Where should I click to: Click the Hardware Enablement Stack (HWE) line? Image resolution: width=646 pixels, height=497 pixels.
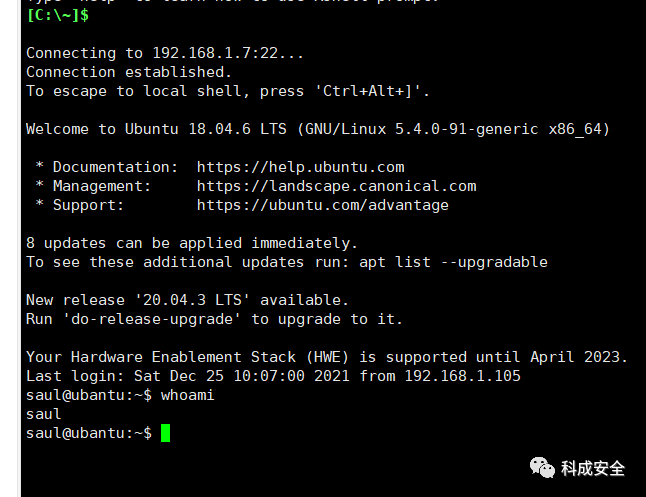pyautogui.click(x=327, y=357)
